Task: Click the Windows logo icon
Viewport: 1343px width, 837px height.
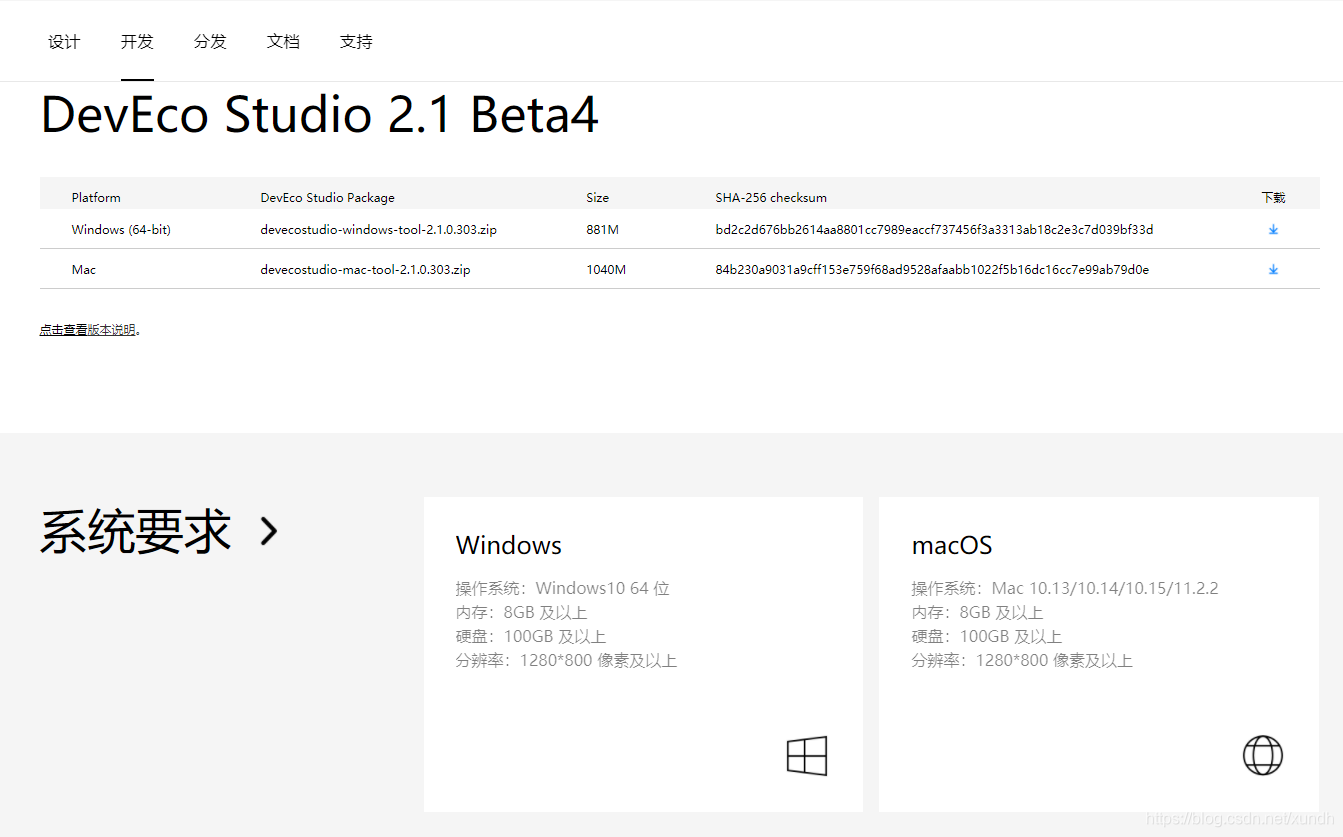Action: tap(807, 756)
